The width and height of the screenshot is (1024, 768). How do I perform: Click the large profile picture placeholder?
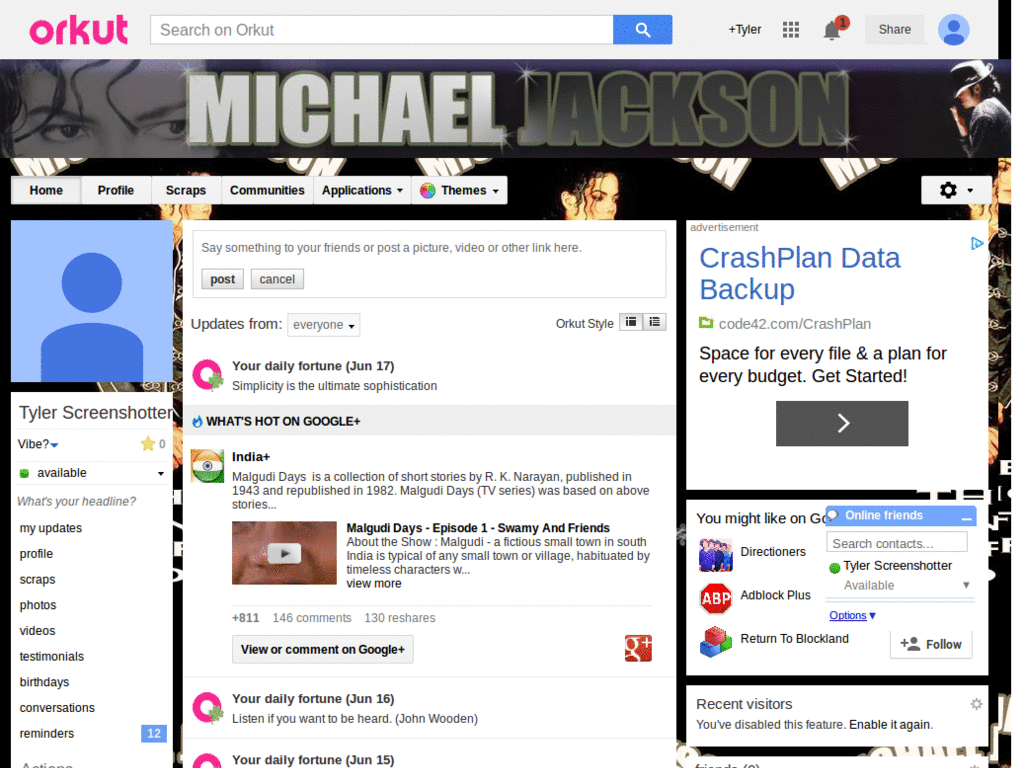pyautogui.click(x=92, y=301)
